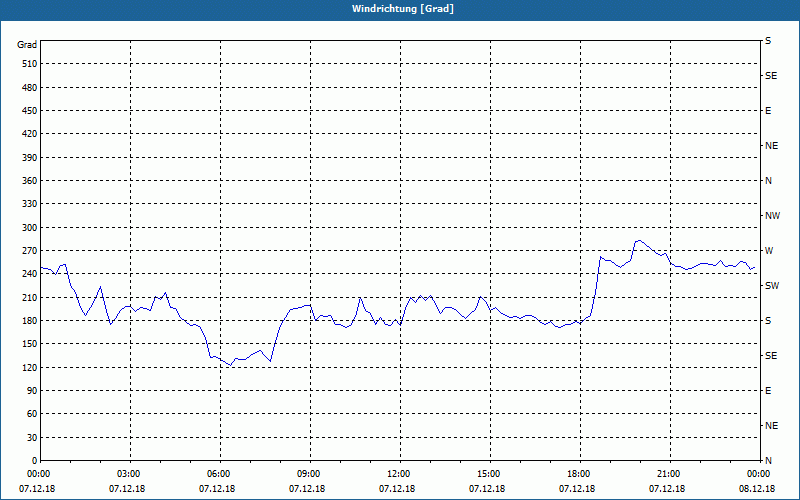Viewport: 800px width, 500px height.
Task: Click the E compass label at 450 gridline
Action: click(768, 111)
